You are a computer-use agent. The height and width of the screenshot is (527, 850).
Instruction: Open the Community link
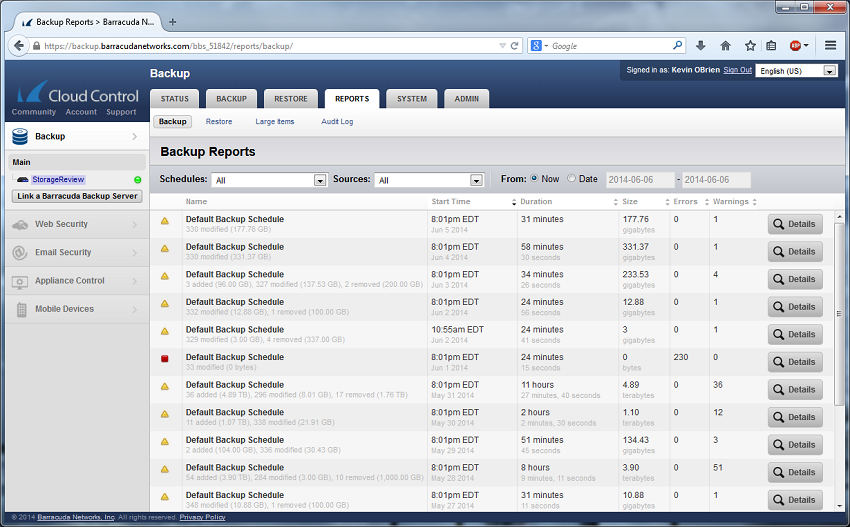click(x=34, y=112)
